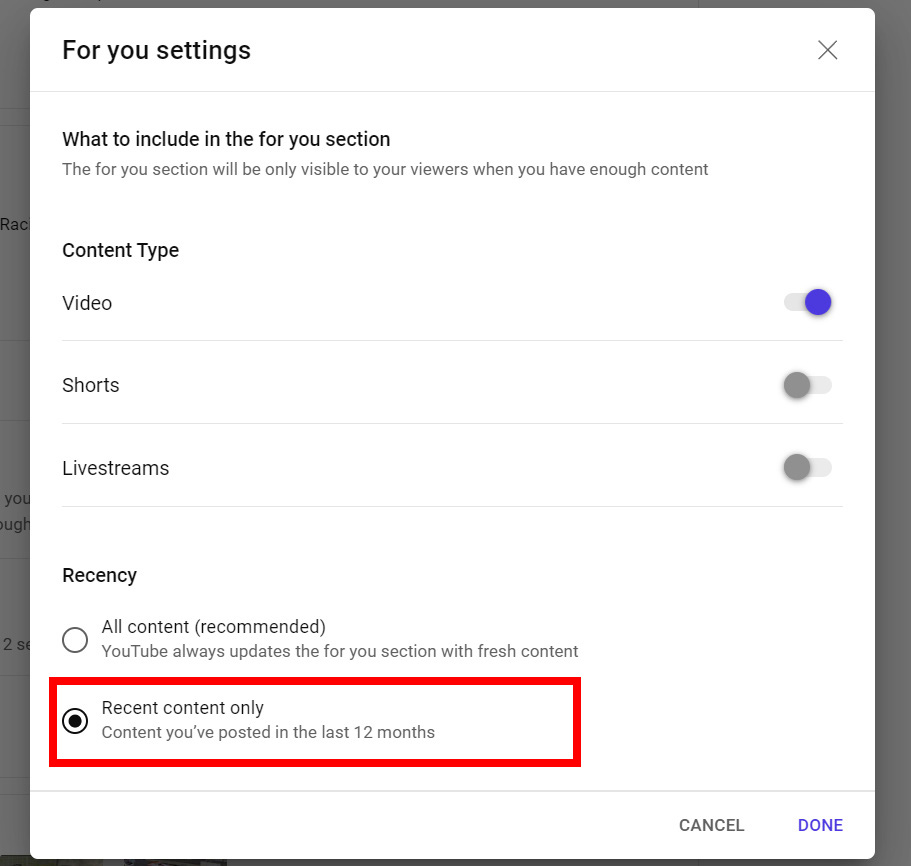The height and width of the screenshot is (866, 911).
Task: Click the Recent content only radio circle
Action: (75, 720)
